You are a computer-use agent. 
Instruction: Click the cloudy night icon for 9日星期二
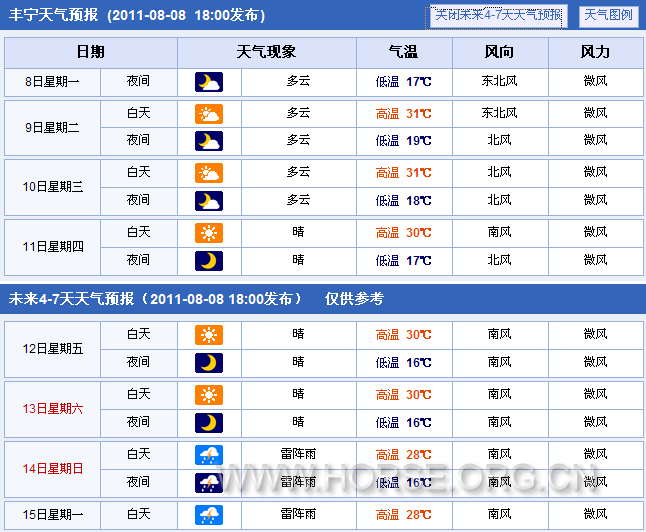[x=209, y=141]
